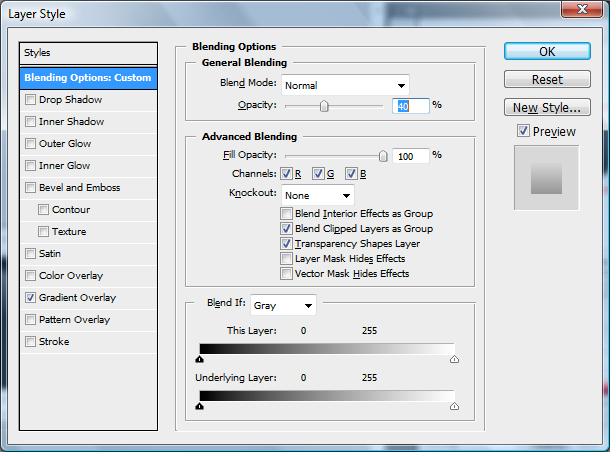Open Inner Glow settings by its label
Screen dimensions: 616x456
pyautogui.click(x=65, y=166)
